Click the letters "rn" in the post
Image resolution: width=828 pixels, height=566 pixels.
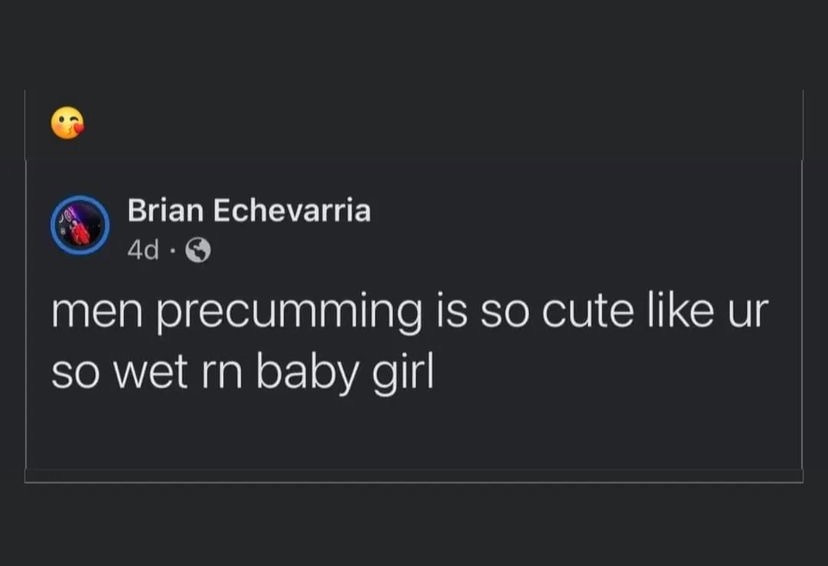pos(222,376)
